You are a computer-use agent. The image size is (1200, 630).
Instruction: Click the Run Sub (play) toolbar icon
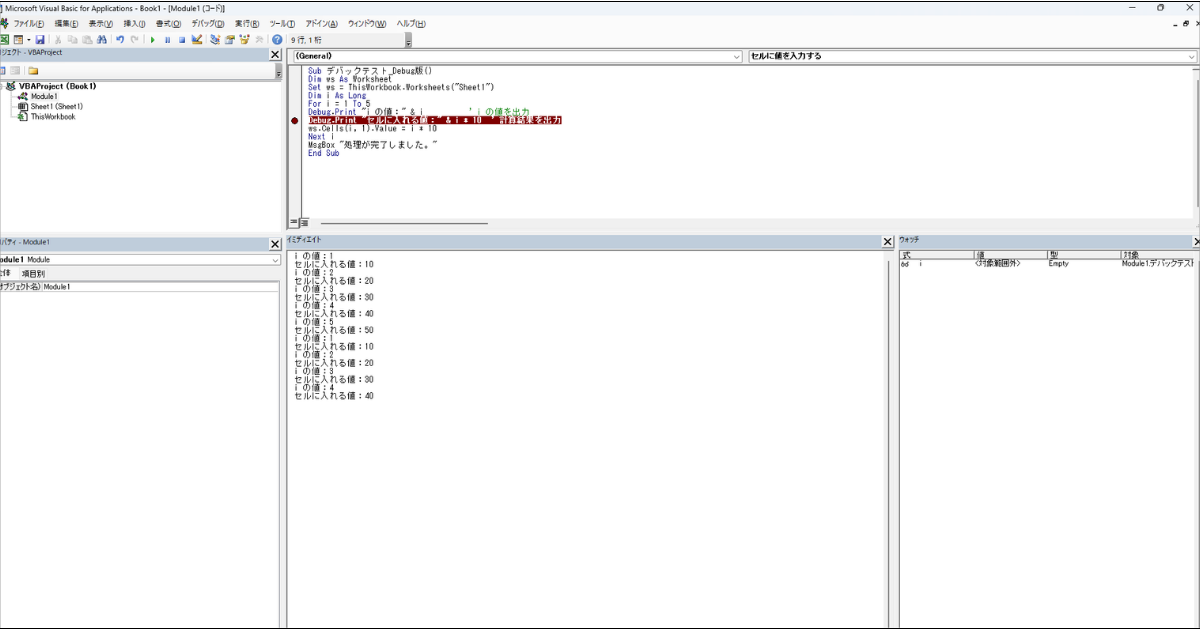tap(153, 40)
